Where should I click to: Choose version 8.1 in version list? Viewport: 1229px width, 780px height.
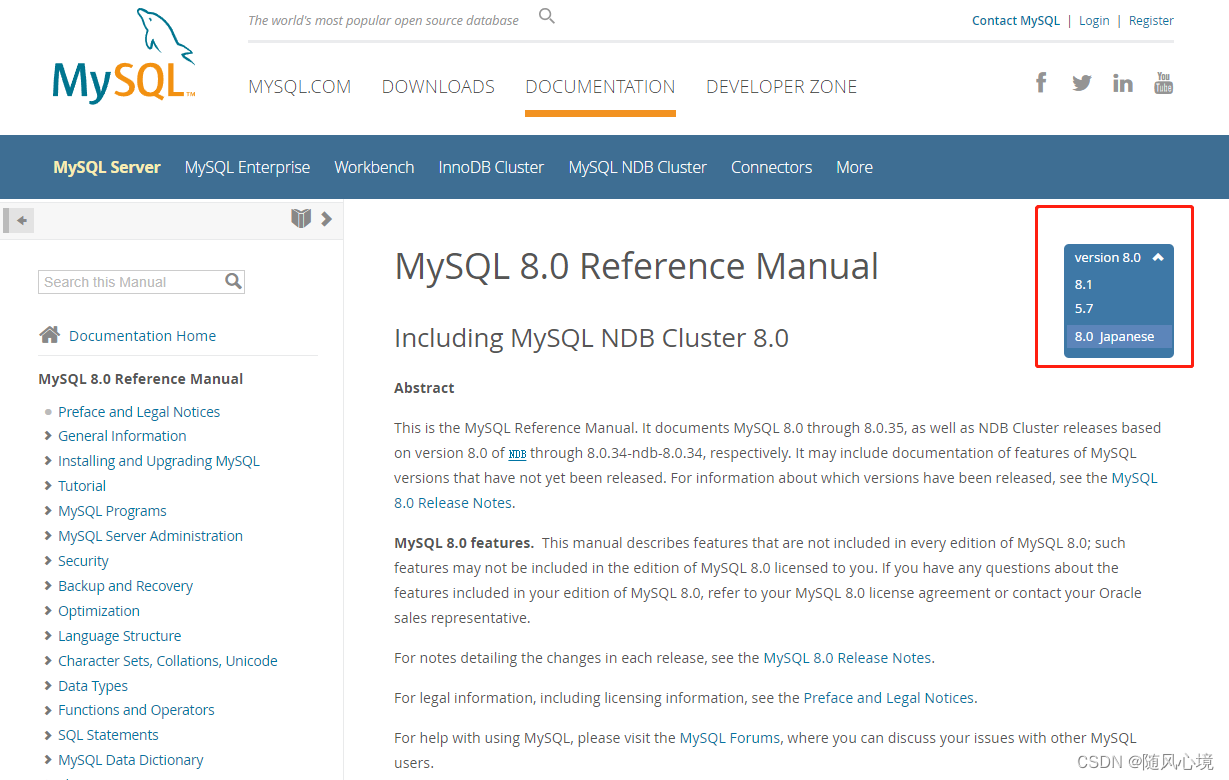[x=1084, y=284]
